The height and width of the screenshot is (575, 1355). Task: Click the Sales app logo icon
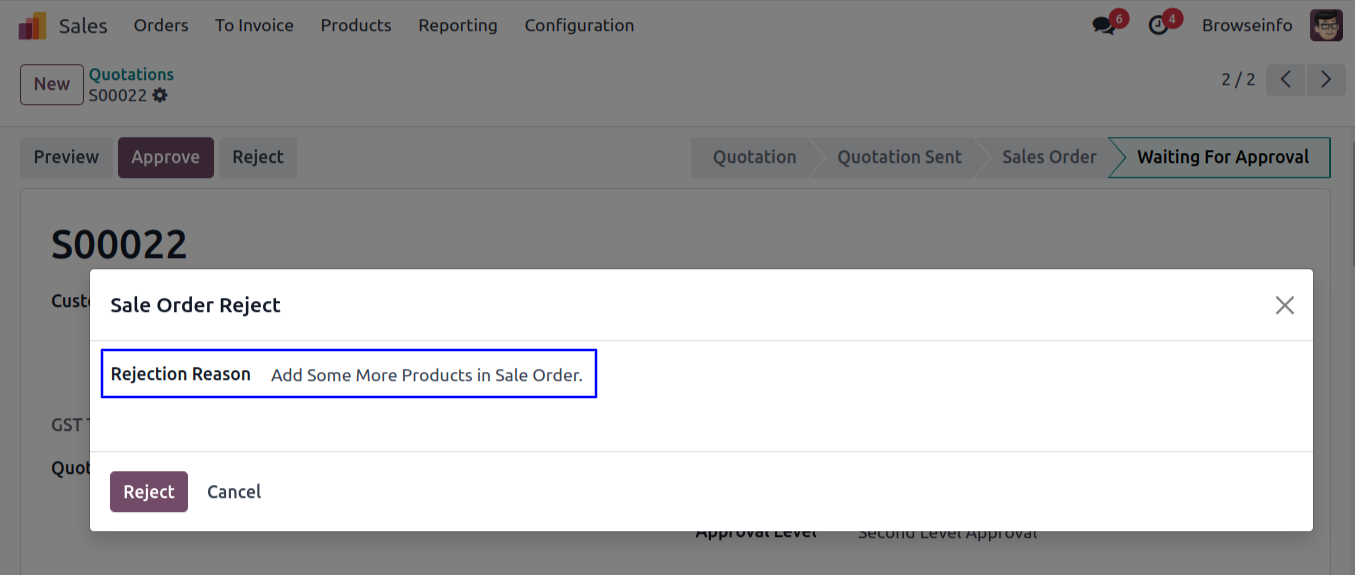[32, 26]
